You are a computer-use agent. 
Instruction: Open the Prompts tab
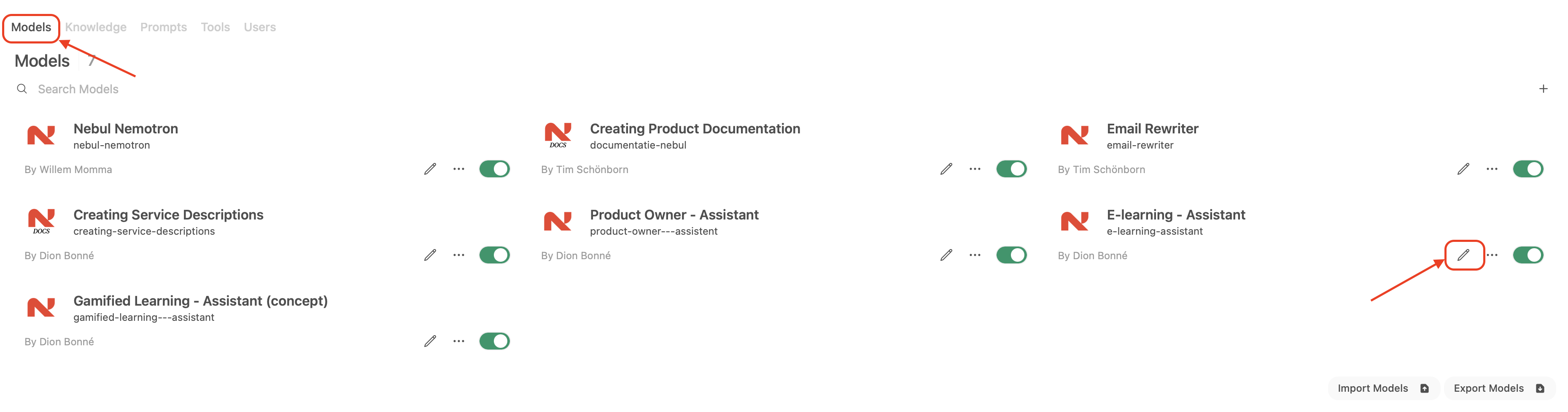click(163, 27)
